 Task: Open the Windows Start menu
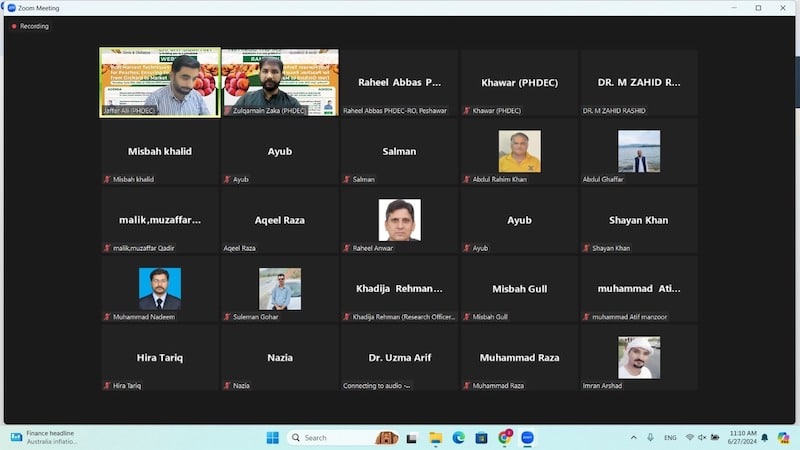tap(272, 437)
